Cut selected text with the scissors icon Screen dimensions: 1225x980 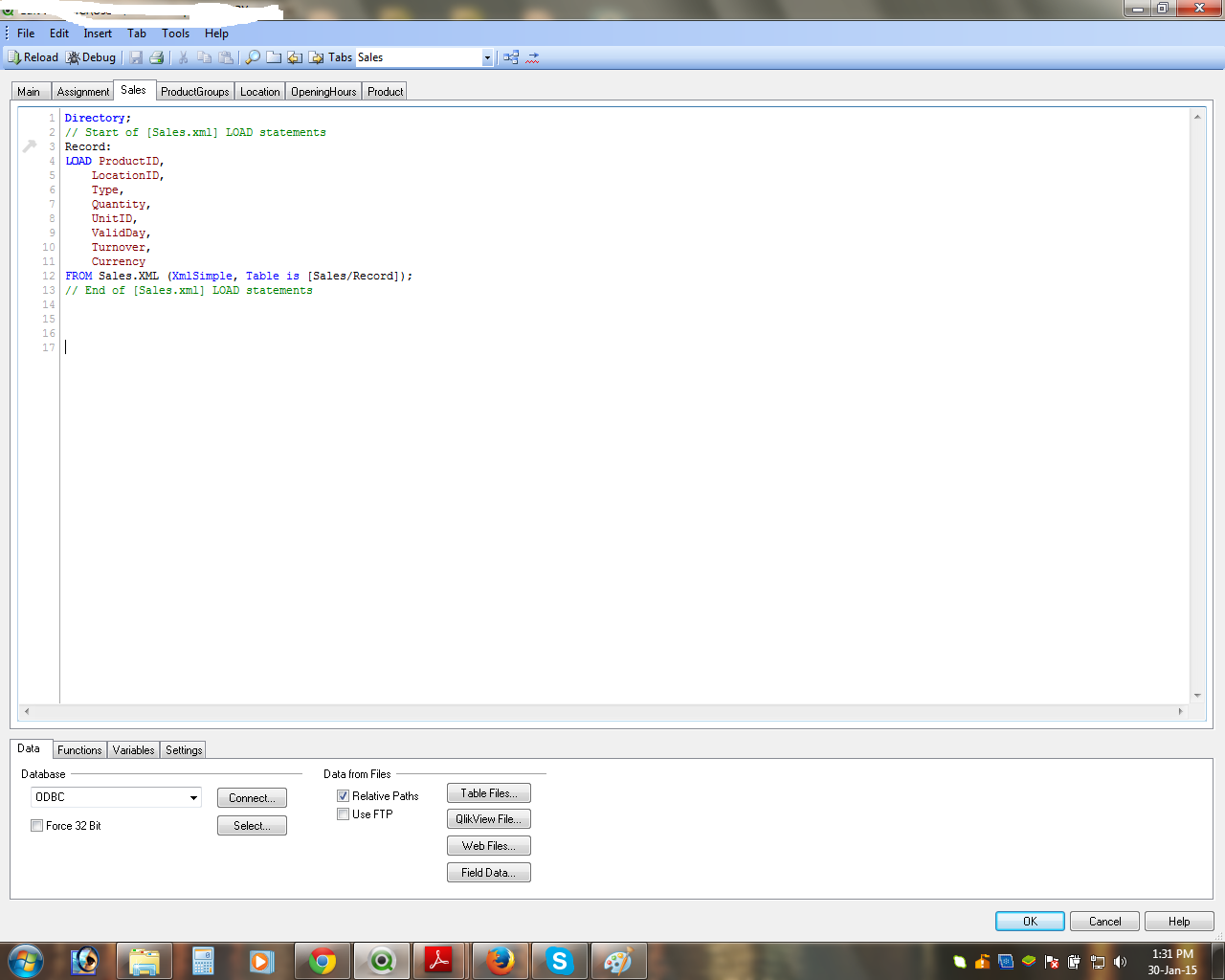[x=183, y=57]
